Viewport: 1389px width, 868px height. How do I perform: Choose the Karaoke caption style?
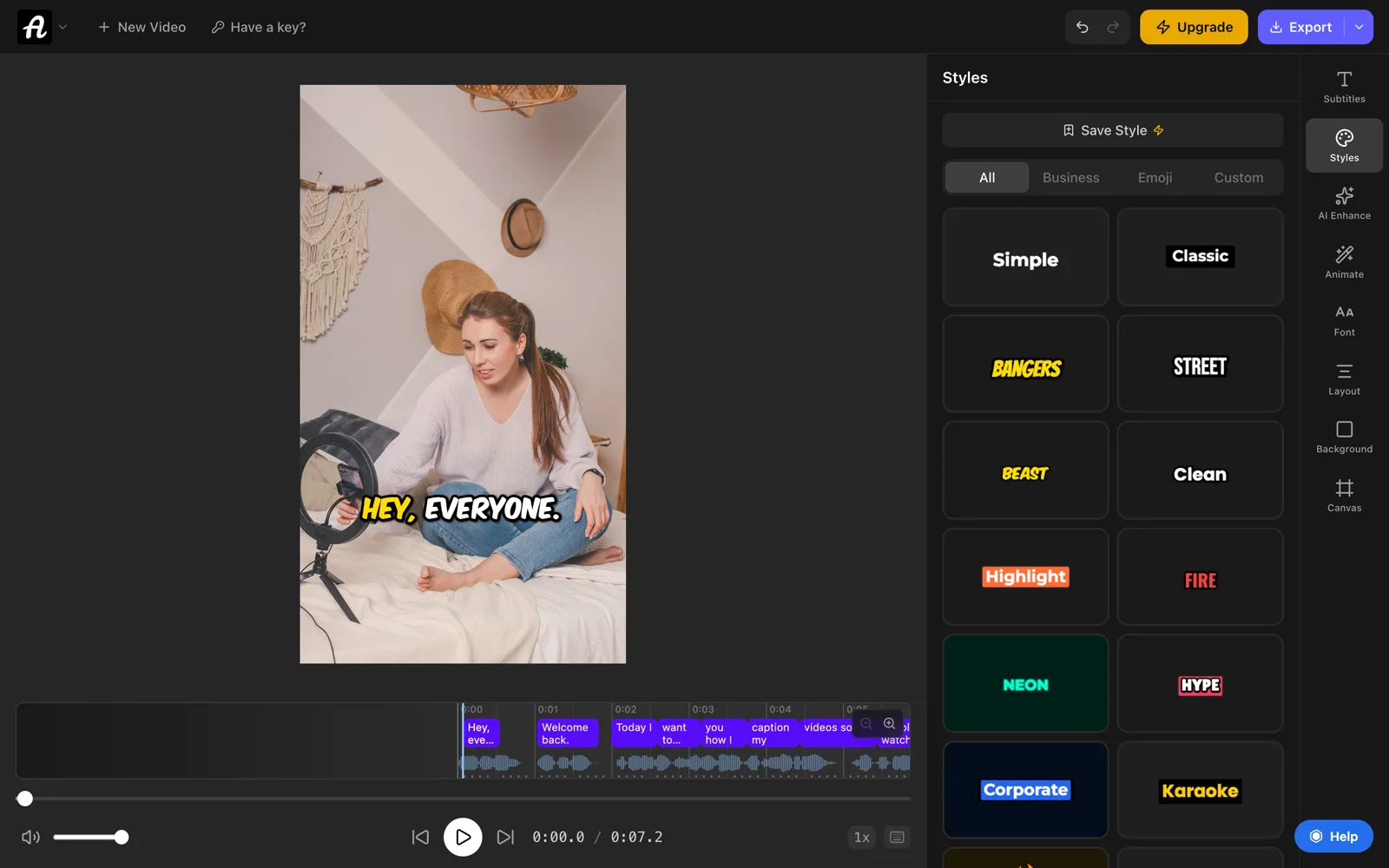(1200, 790)
